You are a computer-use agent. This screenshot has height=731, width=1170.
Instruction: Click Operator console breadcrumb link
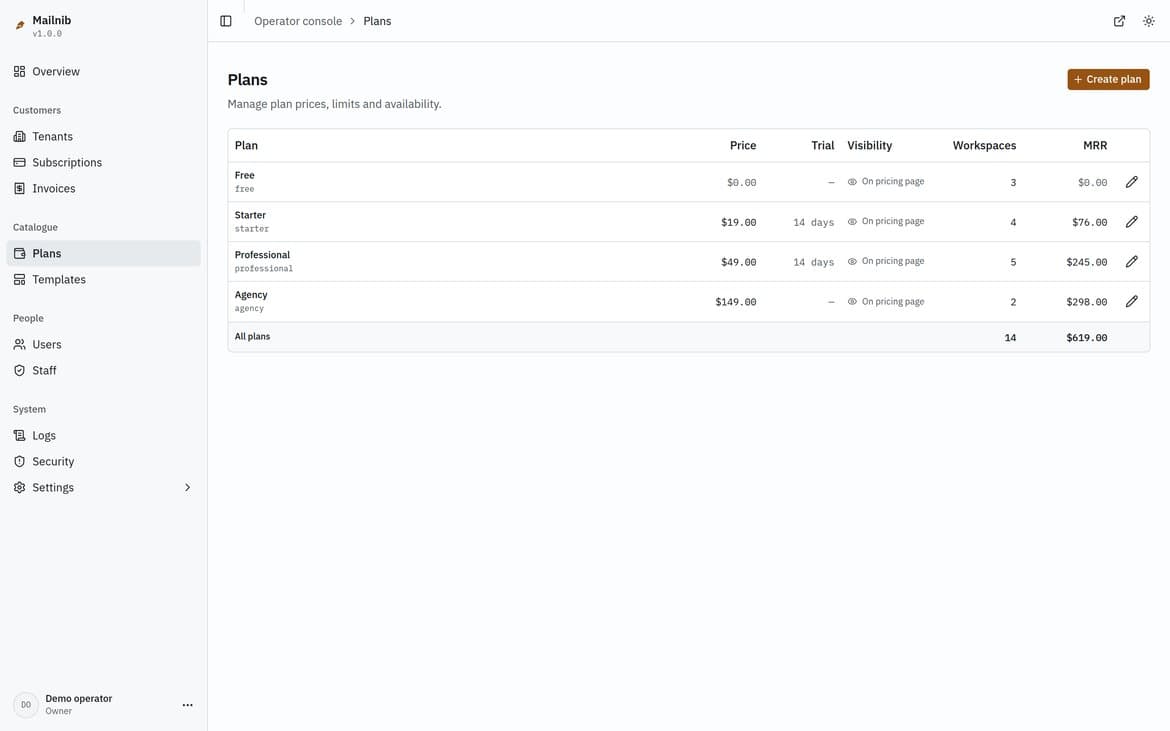pos(298,21)
